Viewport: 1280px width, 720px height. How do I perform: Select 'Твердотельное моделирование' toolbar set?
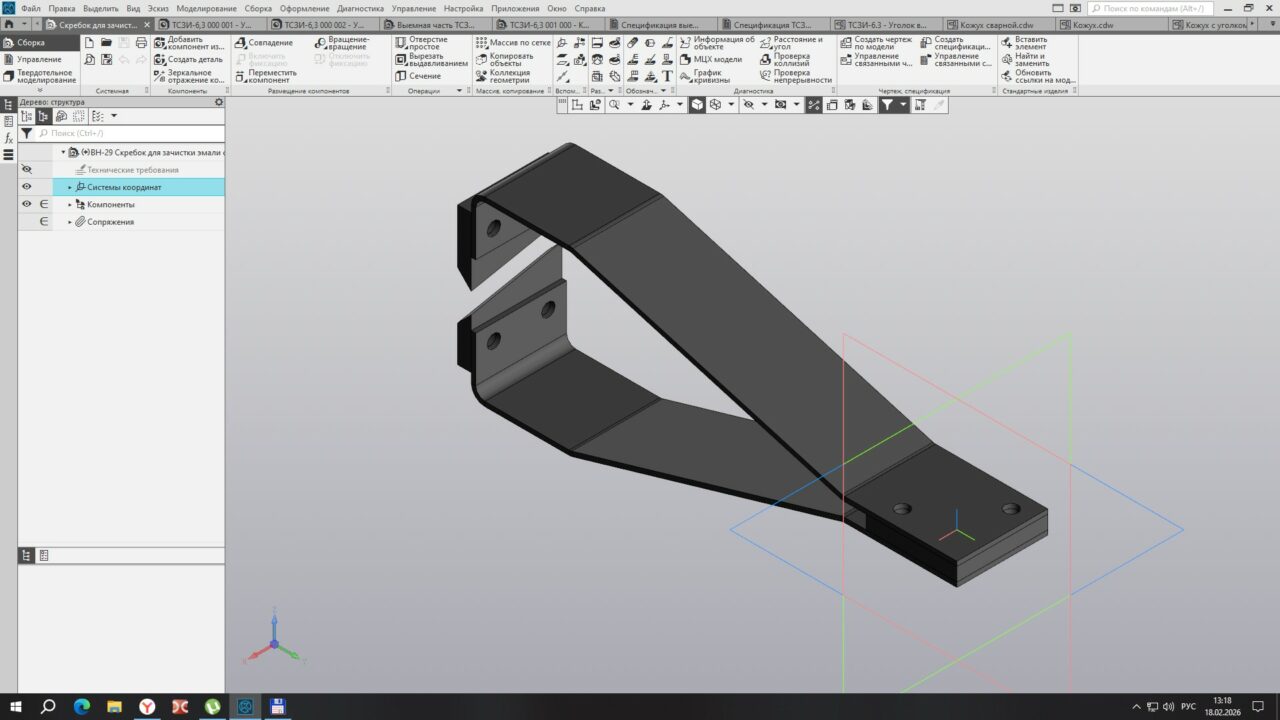click(x=40, y=76)
